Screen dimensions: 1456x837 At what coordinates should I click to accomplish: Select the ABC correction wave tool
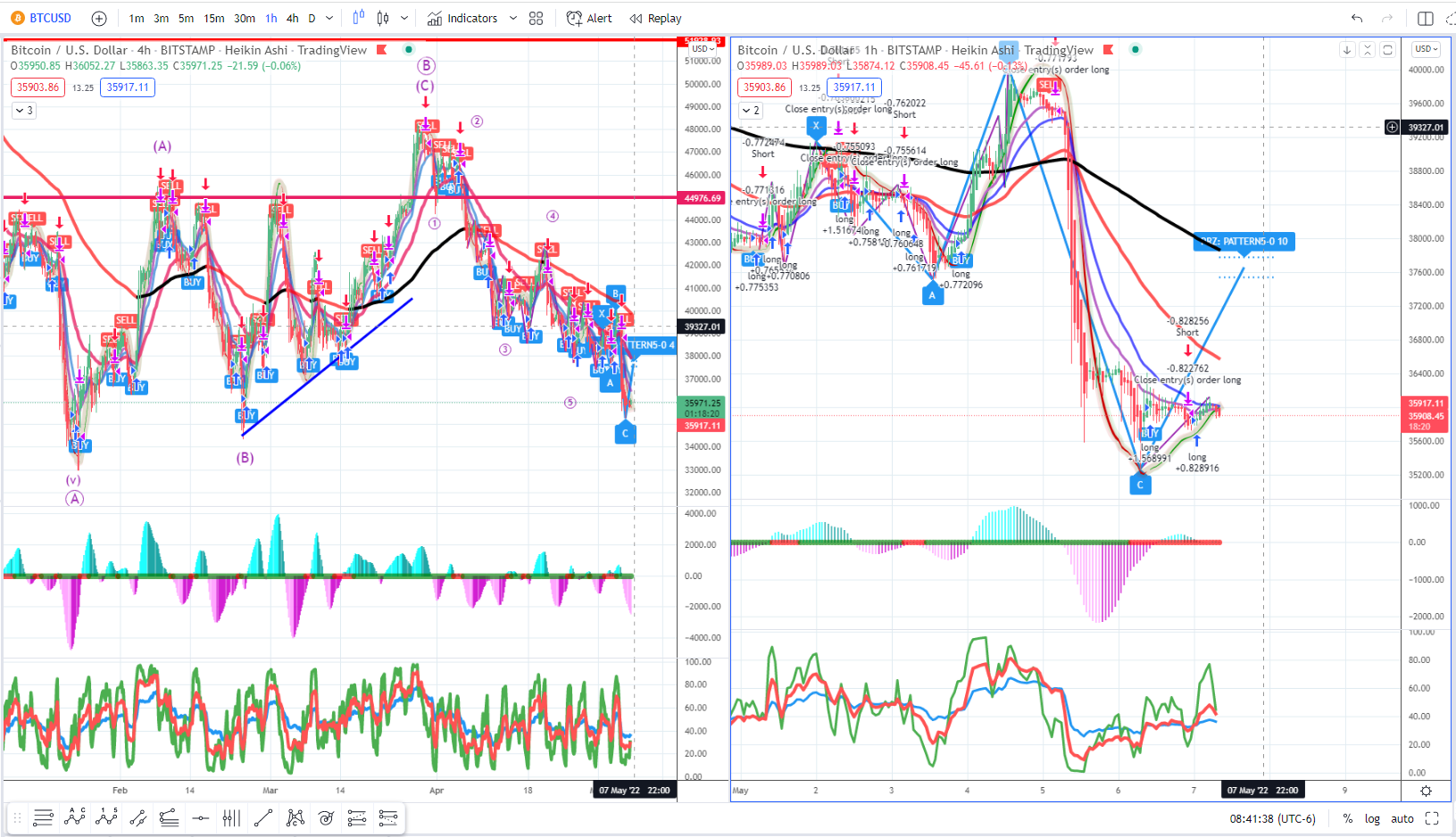(75, 818)
